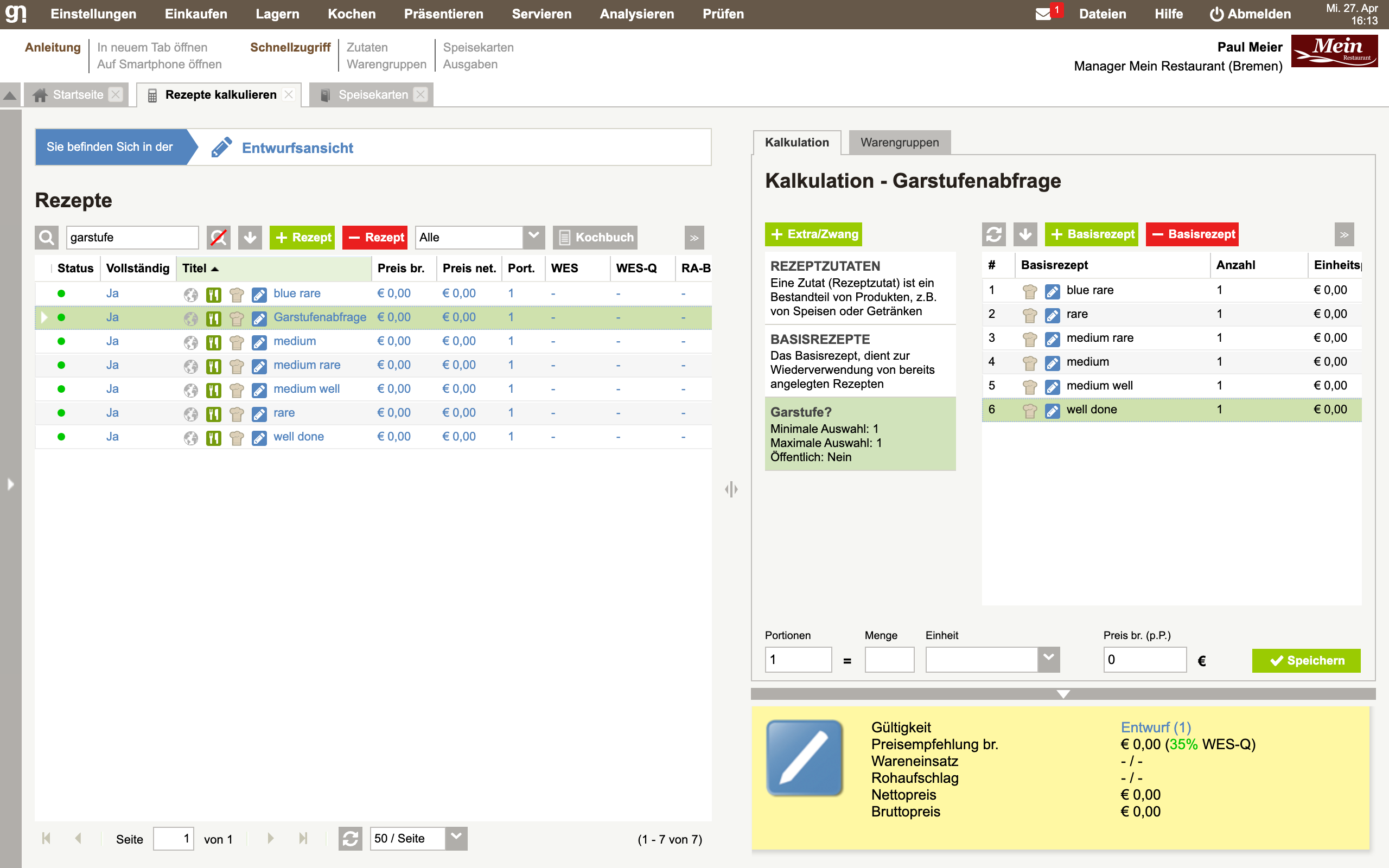Click the gn logo in the top bar
Image resolution: width=1389 pixels, height=868 pixels.
point(16,13)
